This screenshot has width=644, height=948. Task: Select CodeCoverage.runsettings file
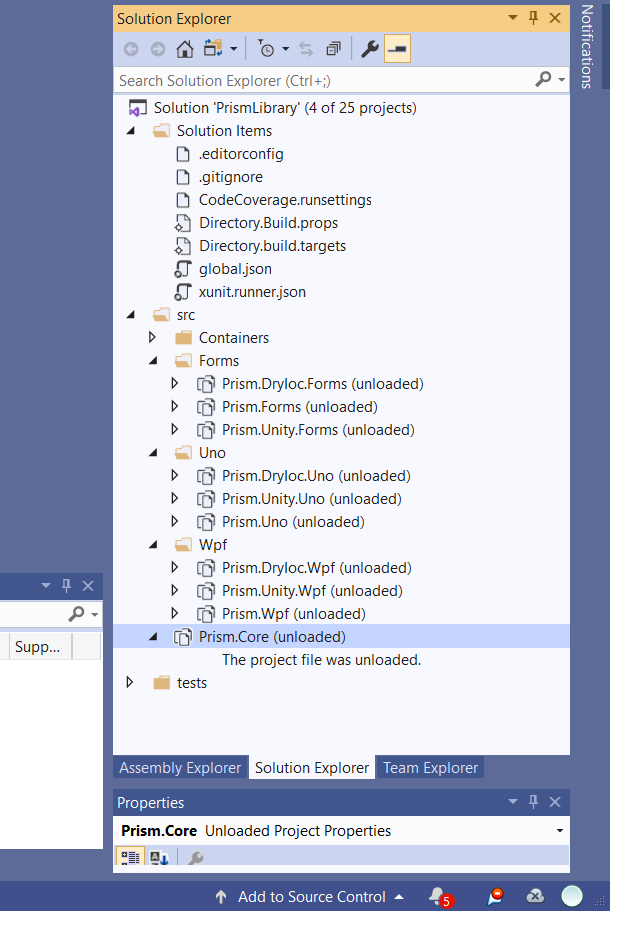[285, 200]
